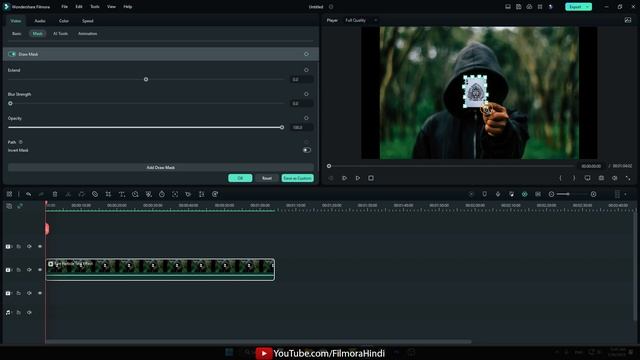The image size is (640, 360).
Task: Click the microphone voiceover icon in the timeline toolbar
Action: tap(498, 194)
